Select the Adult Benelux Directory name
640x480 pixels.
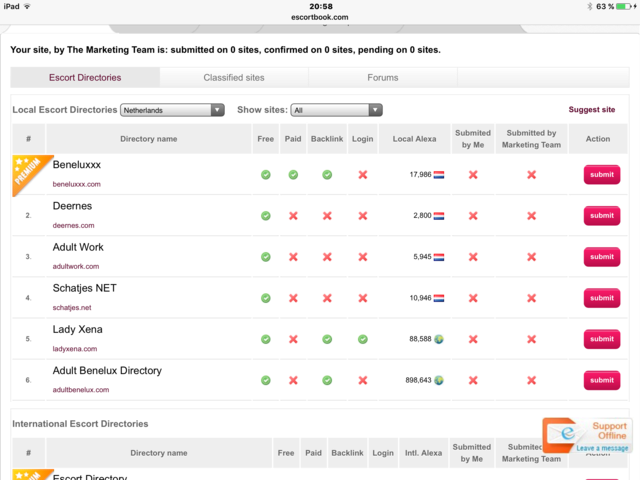[x=107, y=371]
